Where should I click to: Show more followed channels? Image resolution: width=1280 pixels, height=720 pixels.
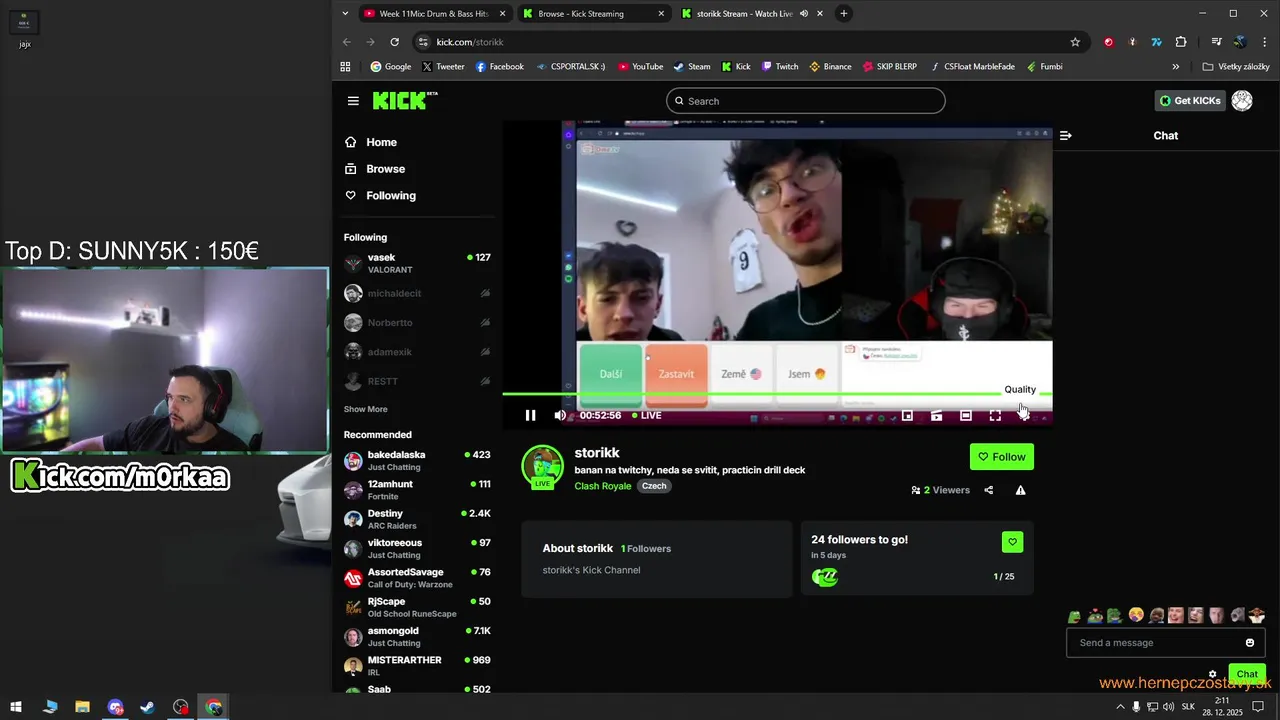tap(366, 409)
